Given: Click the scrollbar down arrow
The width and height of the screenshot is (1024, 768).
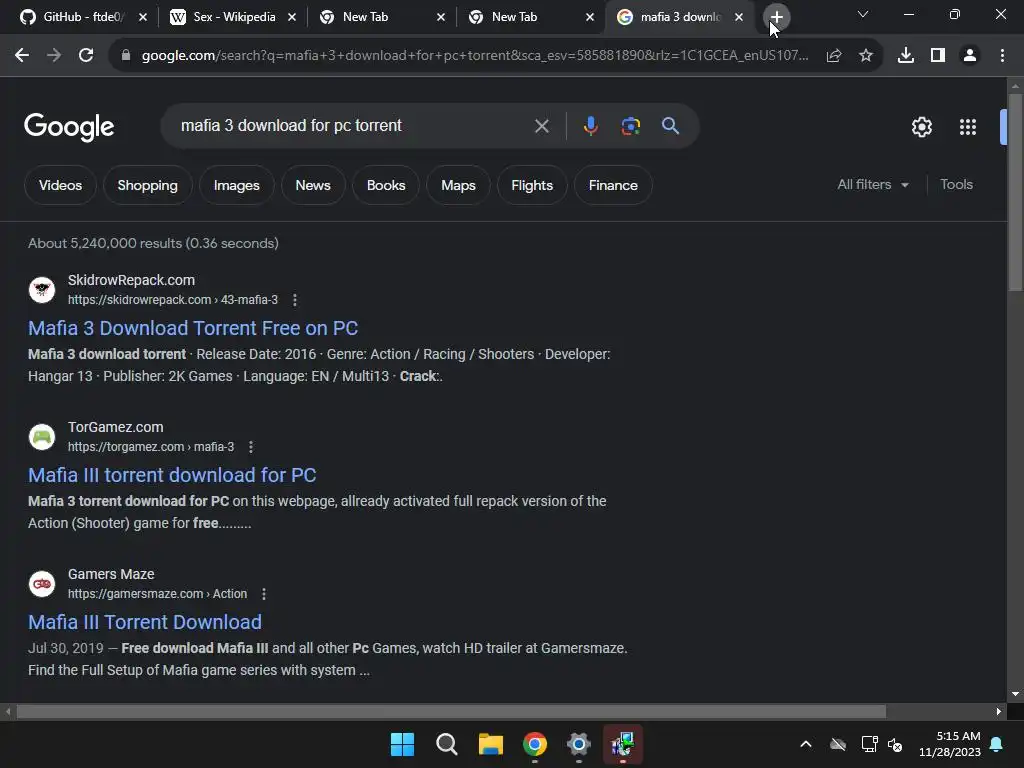Looking at the screenshot, I should (1016, 694).
